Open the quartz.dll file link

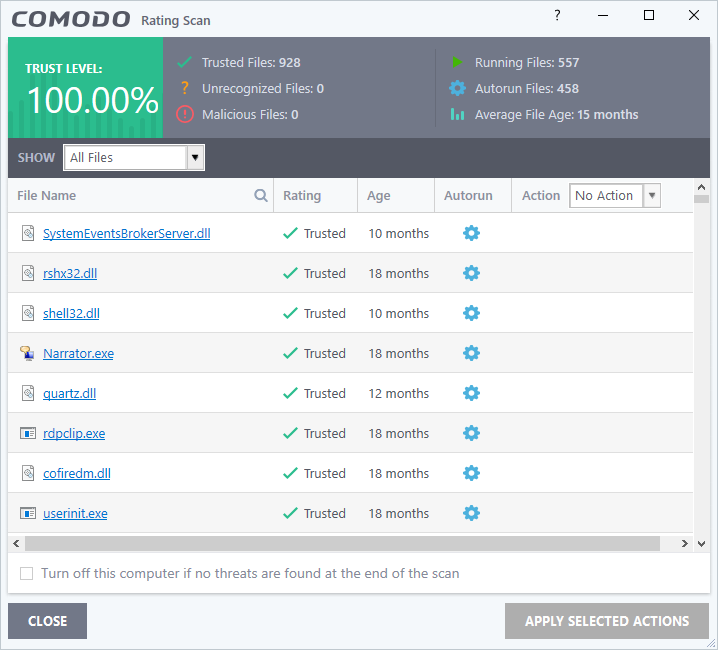pyautogui.click(x=69, y=393)
